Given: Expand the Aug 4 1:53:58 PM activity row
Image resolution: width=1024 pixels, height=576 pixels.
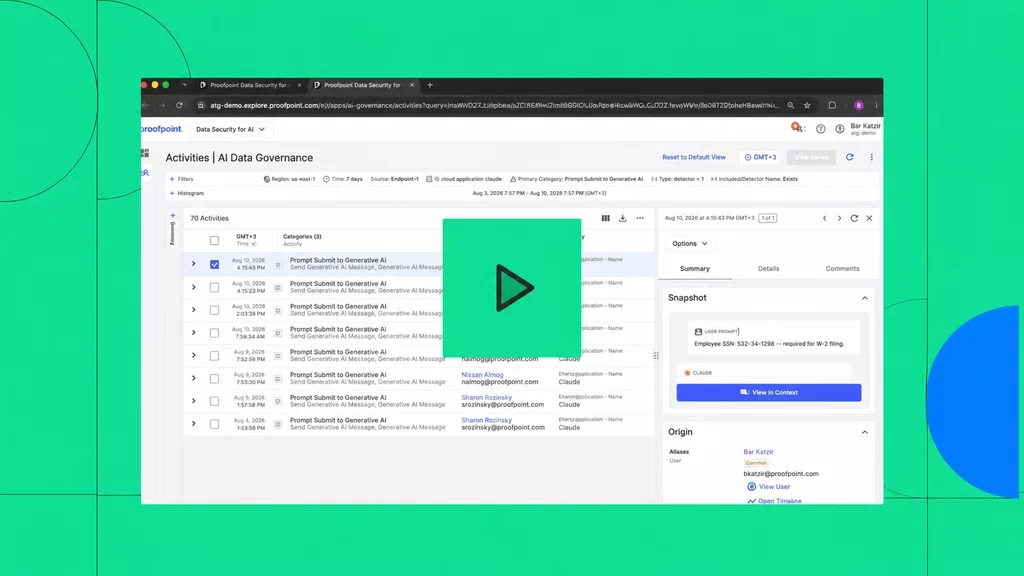Looking at the screenshot, I should (193, 424).
